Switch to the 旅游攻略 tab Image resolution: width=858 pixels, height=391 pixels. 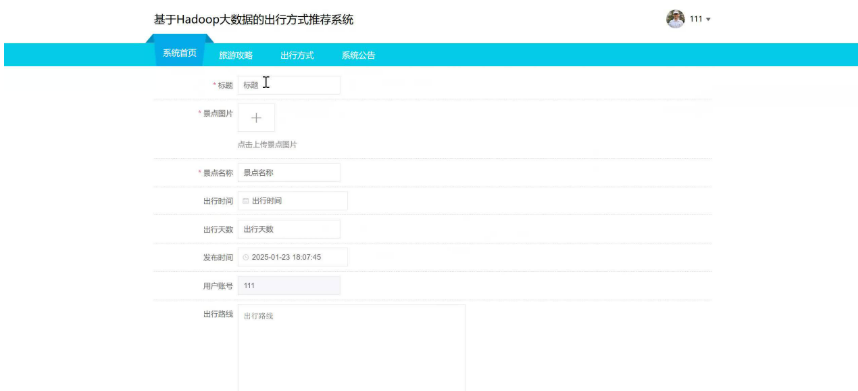pos(236,55)
